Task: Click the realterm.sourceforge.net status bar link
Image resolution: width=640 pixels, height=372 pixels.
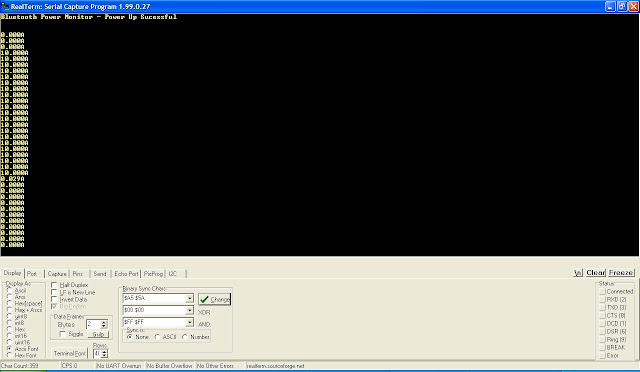Action: pos(276,366)
